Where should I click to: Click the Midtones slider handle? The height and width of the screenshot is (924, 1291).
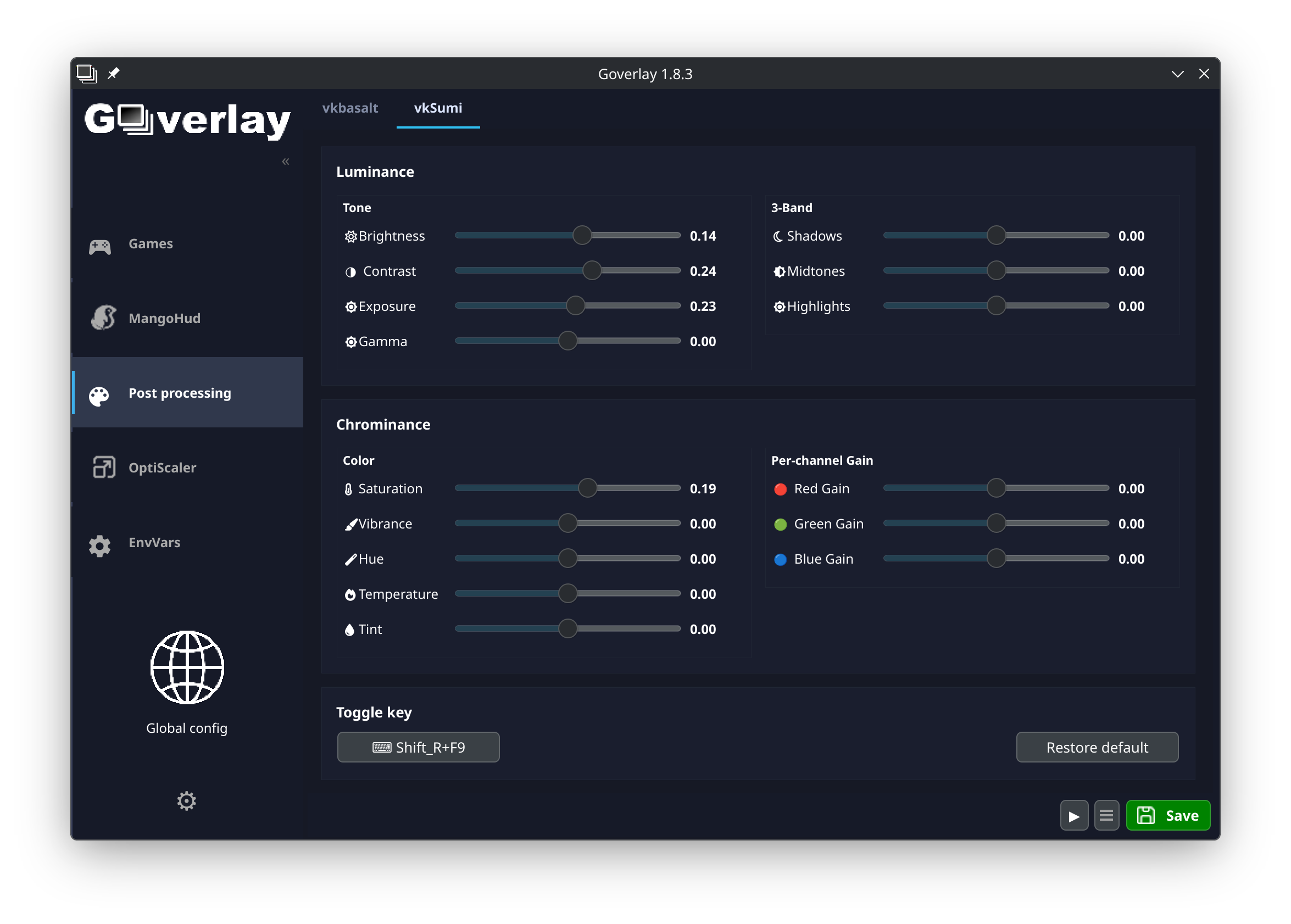(995, 270)
